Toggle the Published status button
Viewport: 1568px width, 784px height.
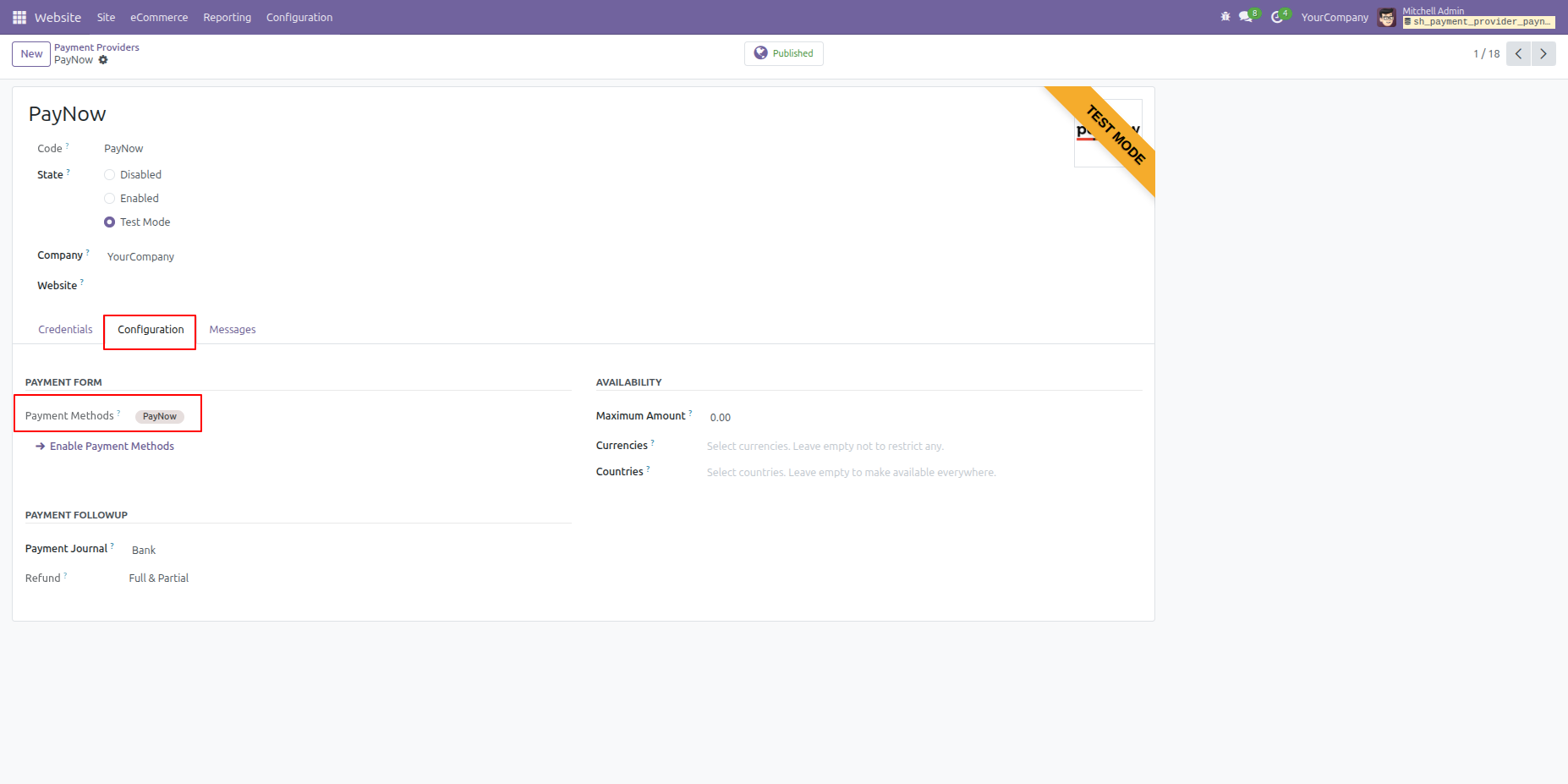(784, 53)
